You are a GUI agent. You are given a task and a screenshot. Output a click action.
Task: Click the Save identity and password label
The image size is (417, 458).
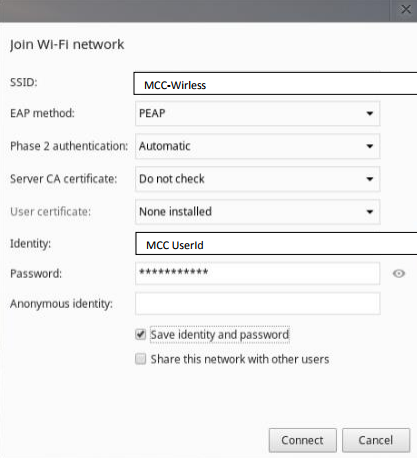220,334
